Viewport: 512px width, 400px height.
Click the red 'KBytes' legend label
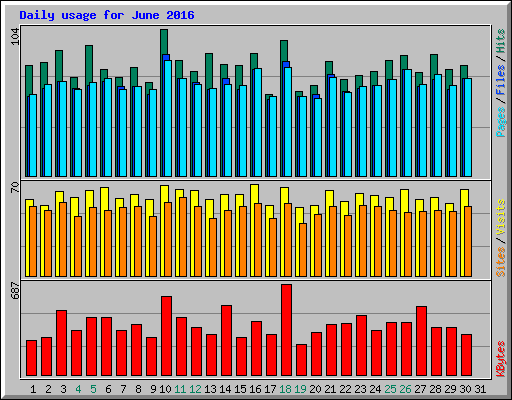tap(501, 359)
